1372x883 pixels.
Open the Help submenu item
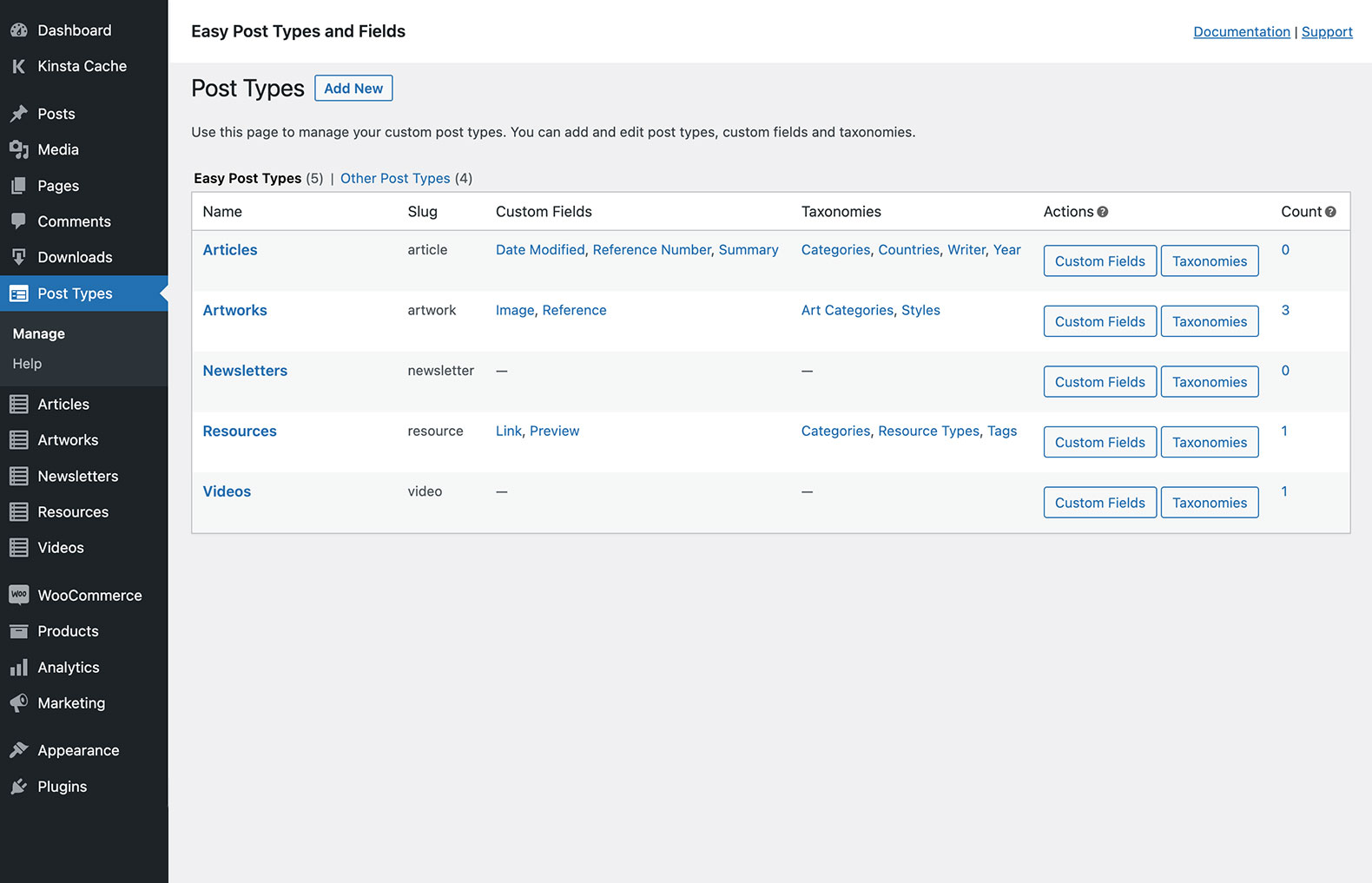pyautogui.click(x=27, y=364)
